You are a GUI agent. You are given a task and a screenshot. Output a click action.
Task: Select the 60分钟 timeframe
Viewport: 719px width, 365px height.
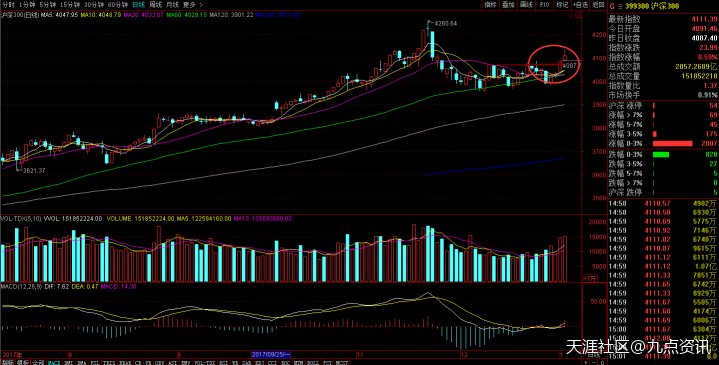point(118,5)
